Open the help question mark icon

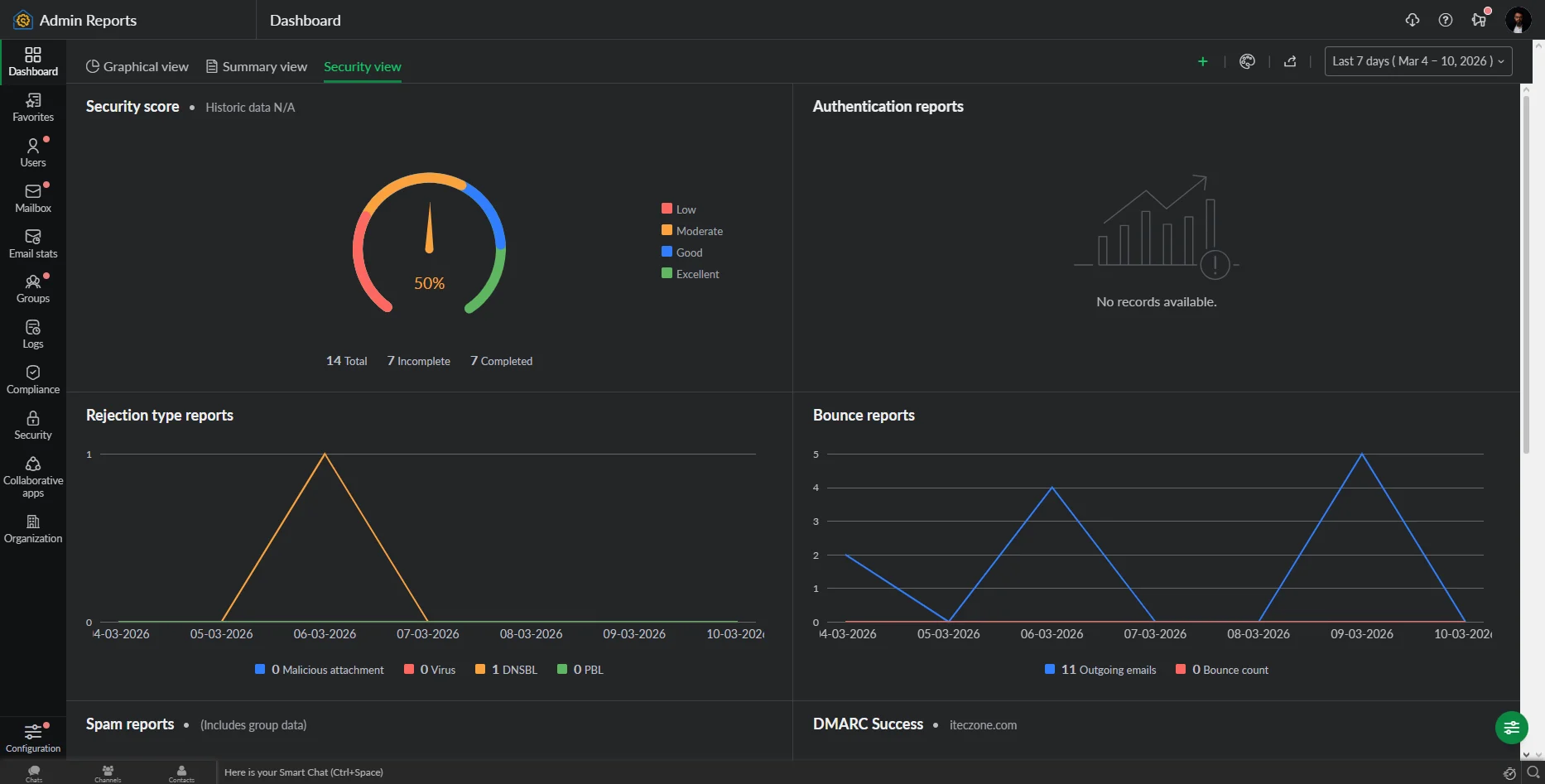click(x=1446, y=20)
